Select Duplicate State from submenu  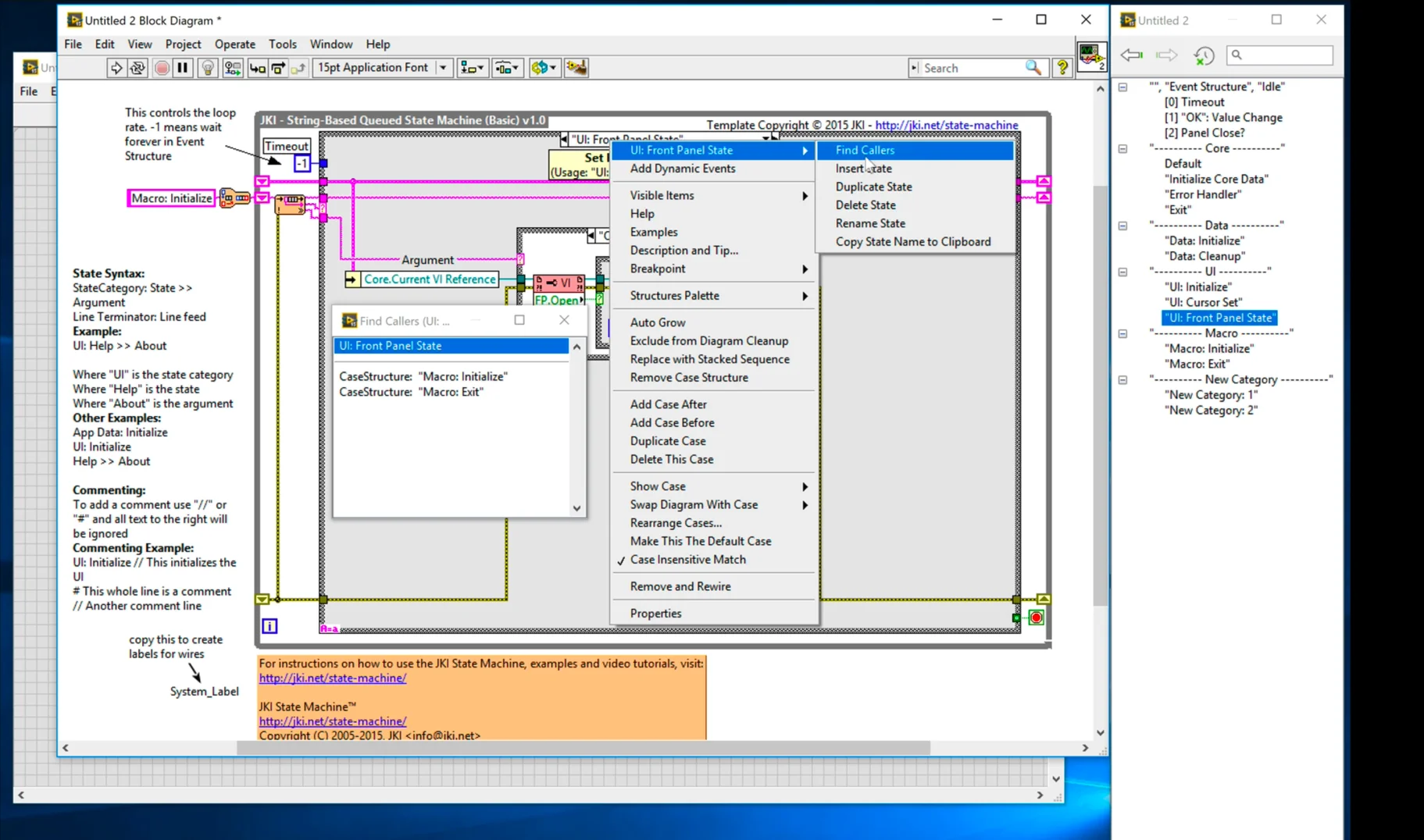pos(873,187)
